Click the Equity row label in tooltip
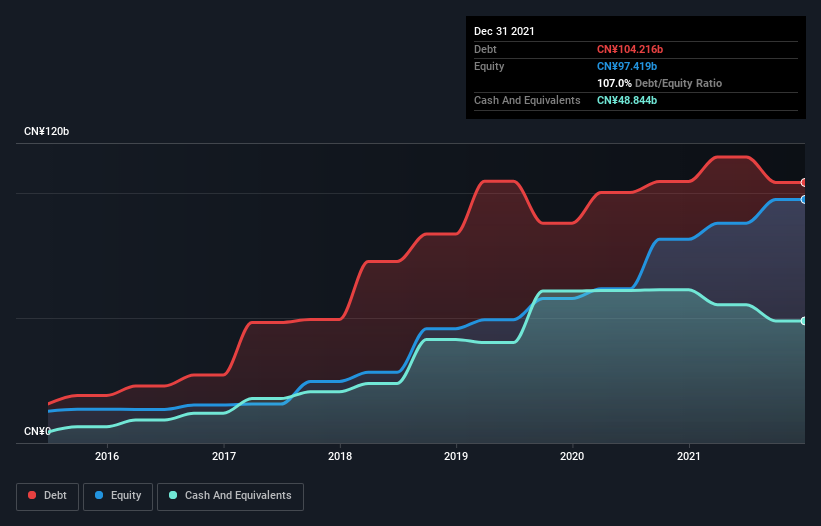The image size is (821, 526). [x=489, y=66]
